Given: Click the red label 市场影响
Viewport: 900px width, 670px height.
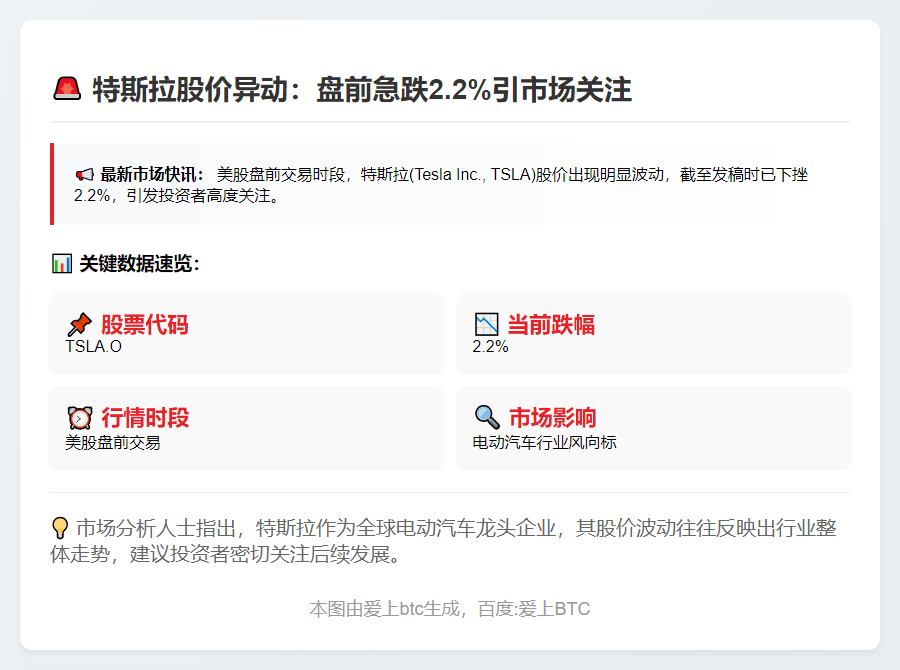Looking at the screenshot, I should [x=552, y=417].
